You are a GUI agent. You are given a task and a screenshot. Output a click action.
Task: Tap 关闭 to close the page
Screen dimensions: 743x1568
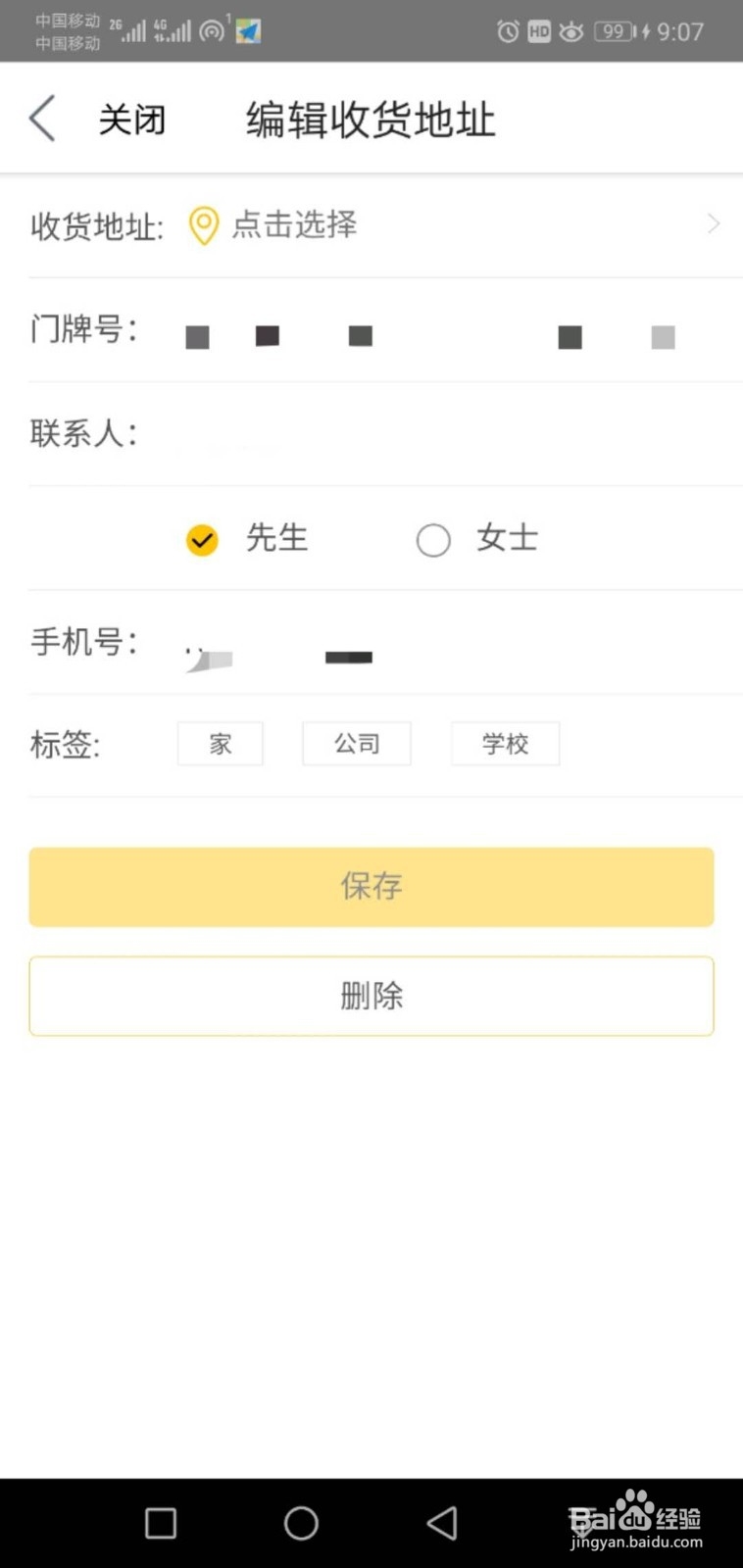[132, 120]
